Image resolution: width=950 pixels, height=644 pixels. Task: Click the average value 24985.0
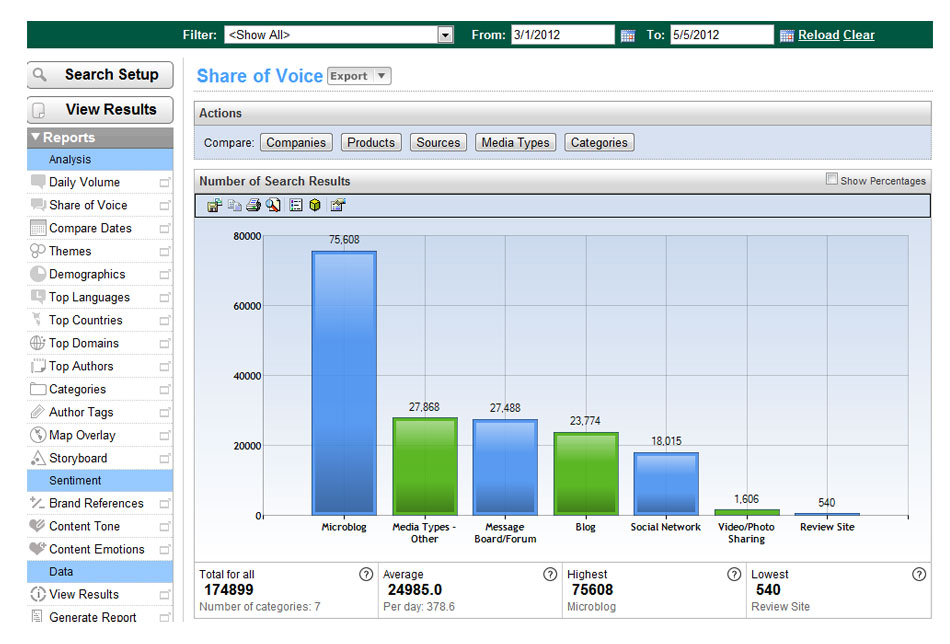[415, 590]
